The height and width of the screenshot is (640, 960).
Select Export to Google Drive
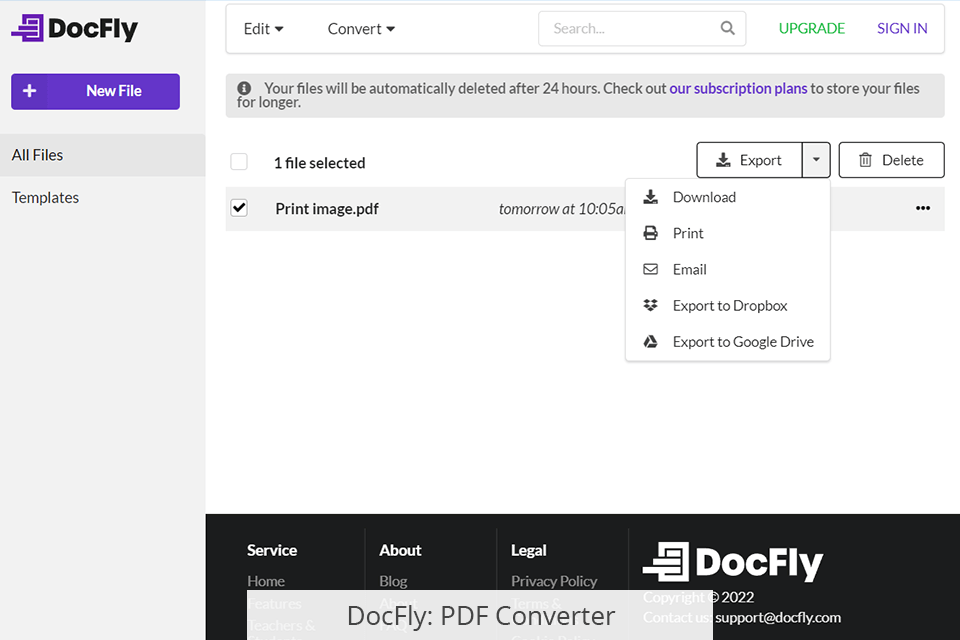[x=727, y=341]
